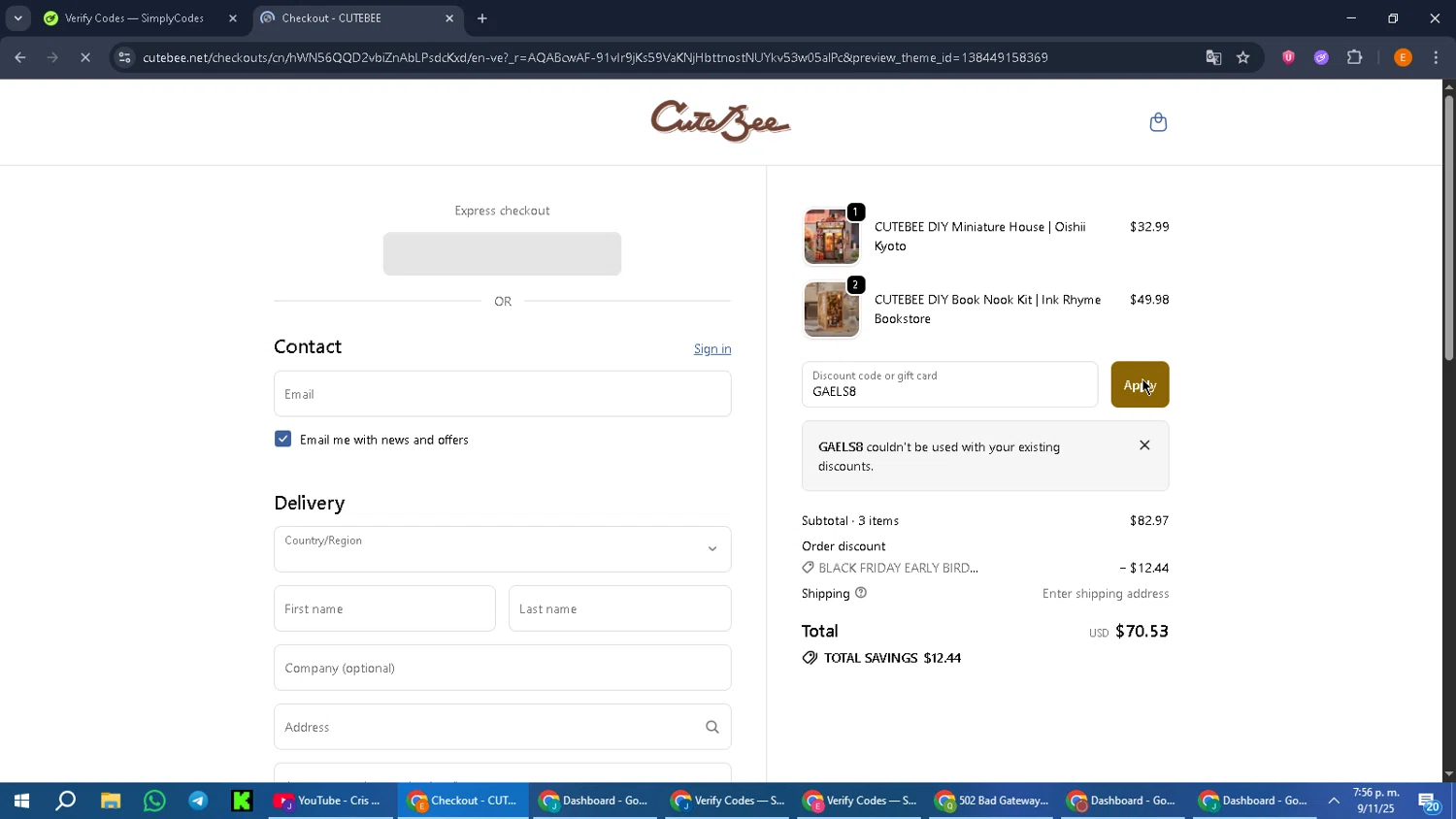Select the Checkout - CUTEBEE browser tab
The image size is (1456, 819).
pyautogui.click(x=357, y=18)
